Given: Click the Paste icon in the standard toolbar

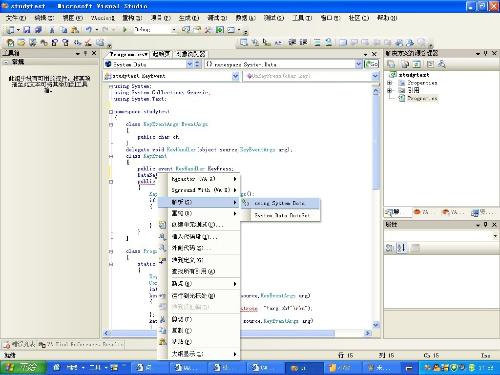Looking at the screenshot, I should pyautogui.click(x=75, y=30).
